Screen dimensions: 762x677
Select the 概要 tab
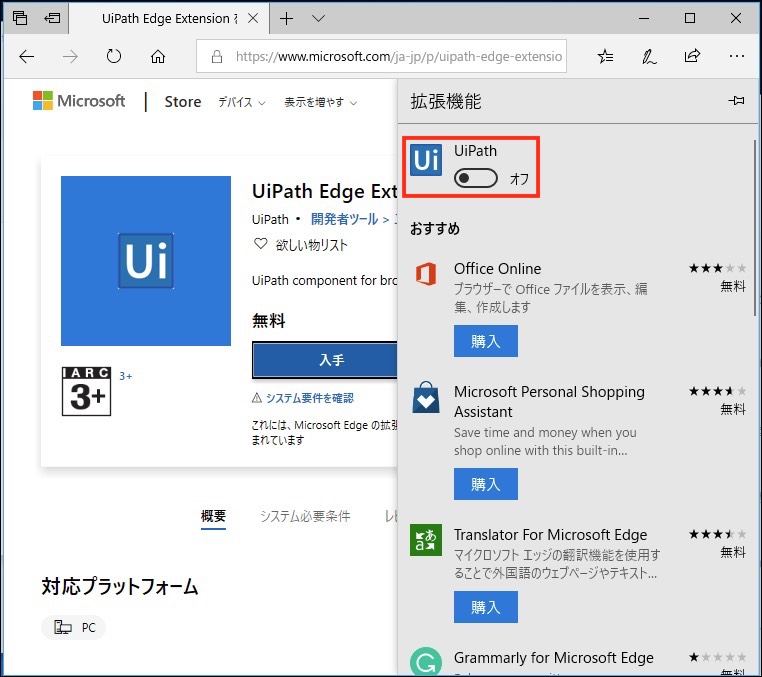click(x=213, y=516)
